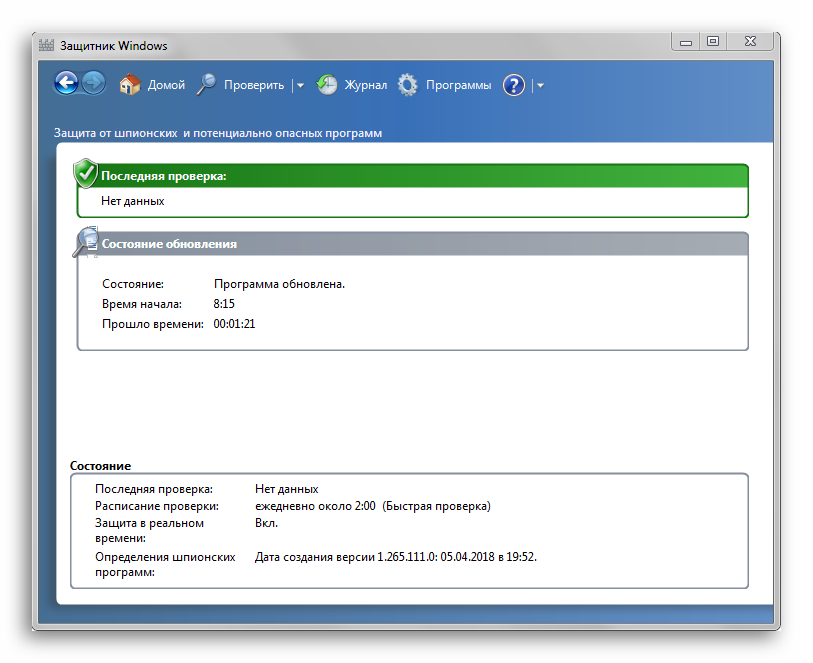Click the update status magnifier icon
The image size is (813, 663).
pyautogui.click(x=87, y=242)
